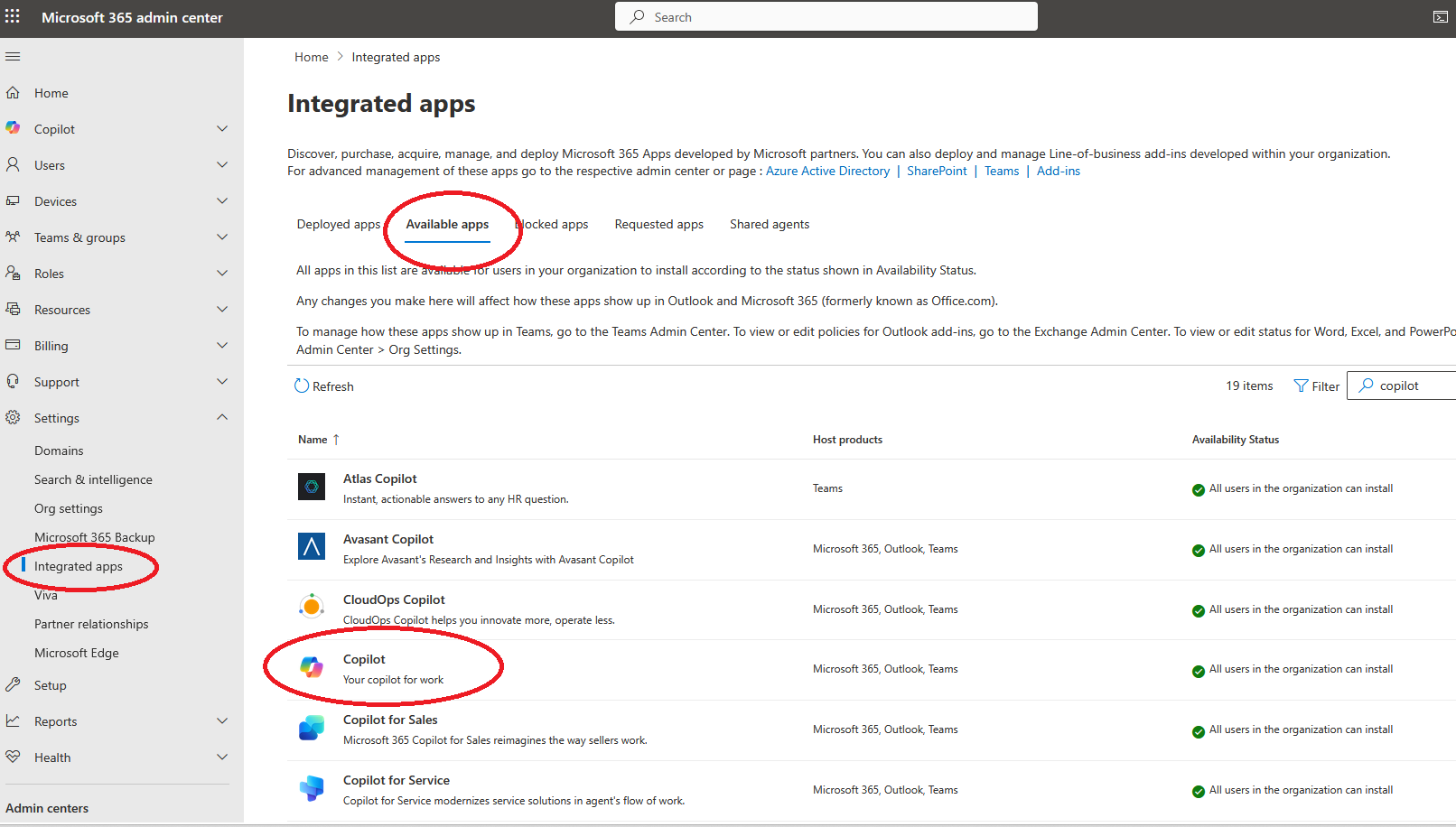
Task: Open the CloudOps Copilot app name
Action: (x=394, y=599)
